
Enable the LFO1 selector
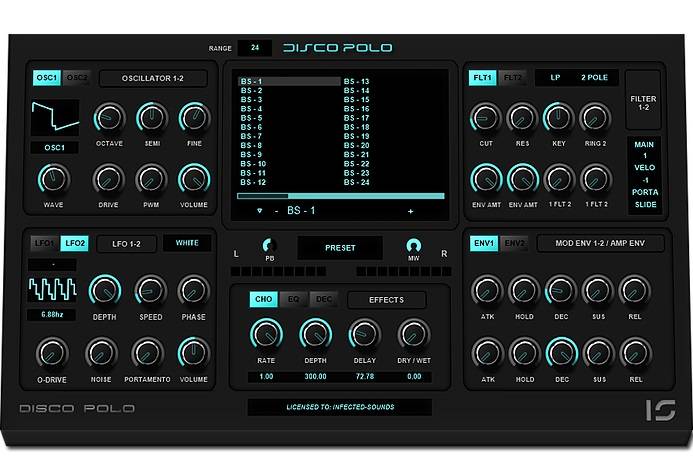pyautogui.click(x=45, y=243)
